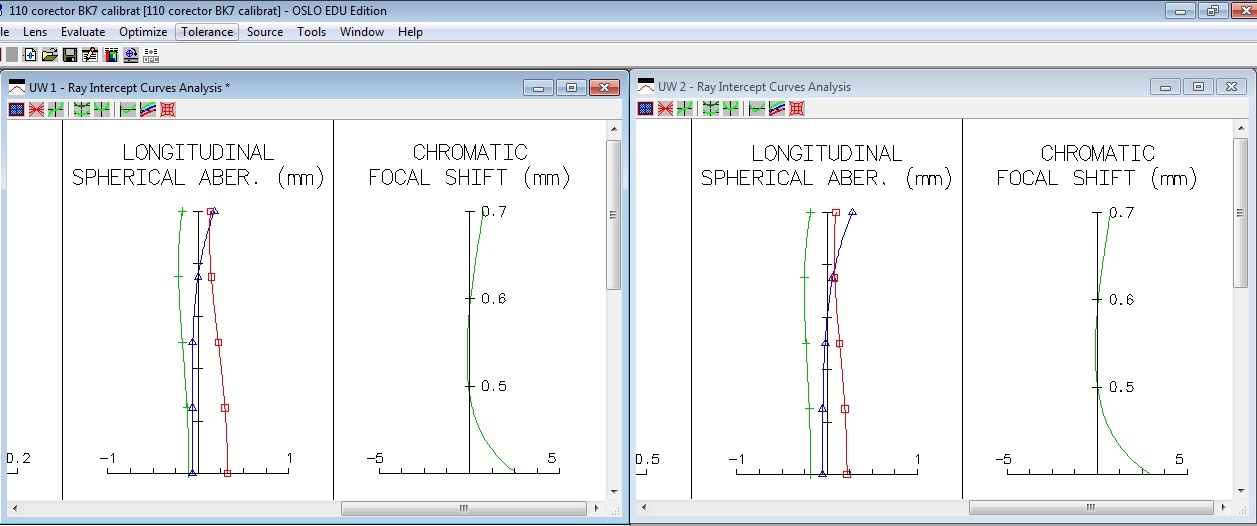Click UW 1 'LONGITUDINAL SPHERICAL ABER.' plot title
The height and width of the screenshot is (526, 1257).
[x=198, y=165]
